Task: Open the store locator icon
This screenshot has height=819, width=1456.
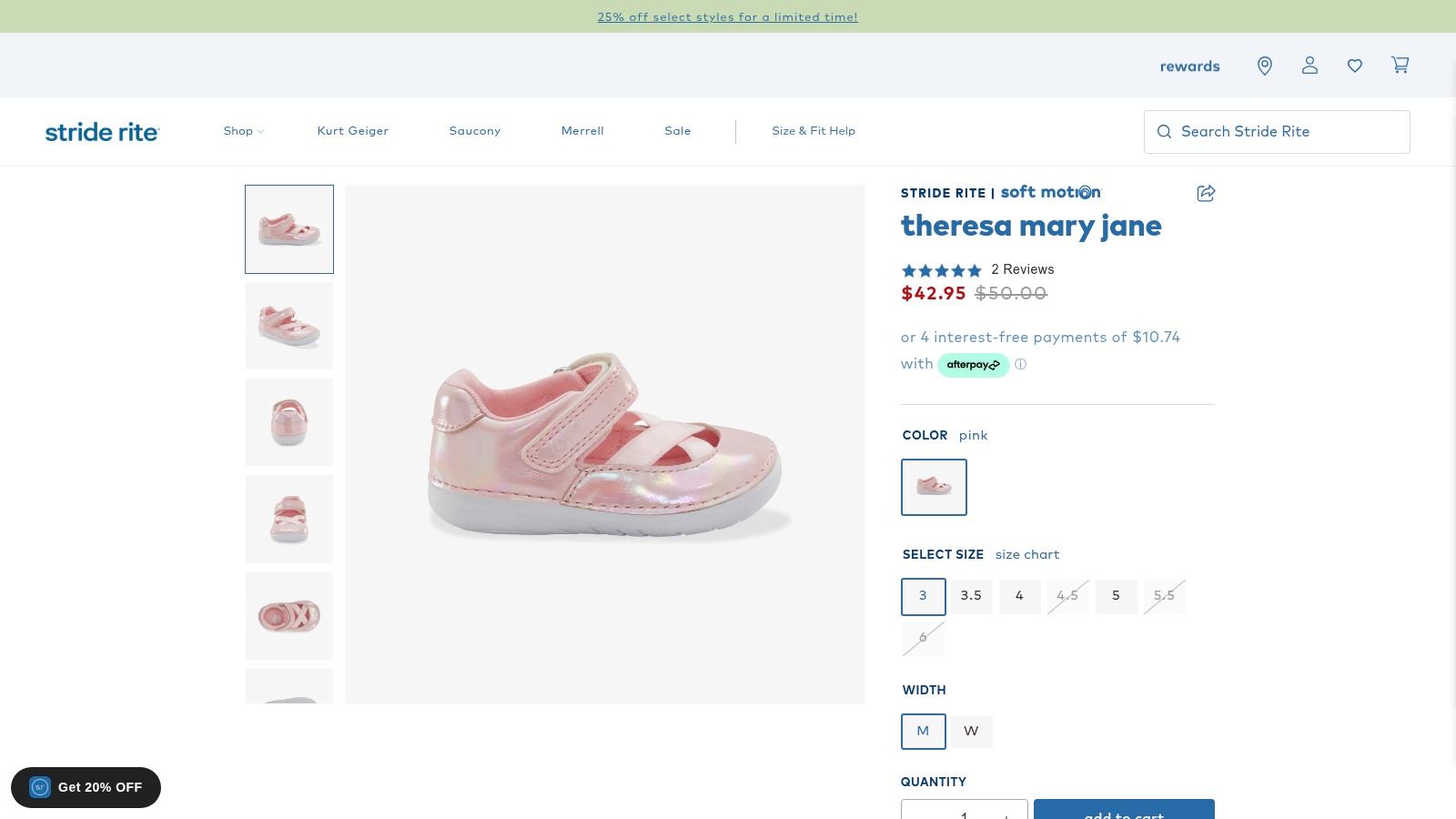Action: click(1265, 65)
